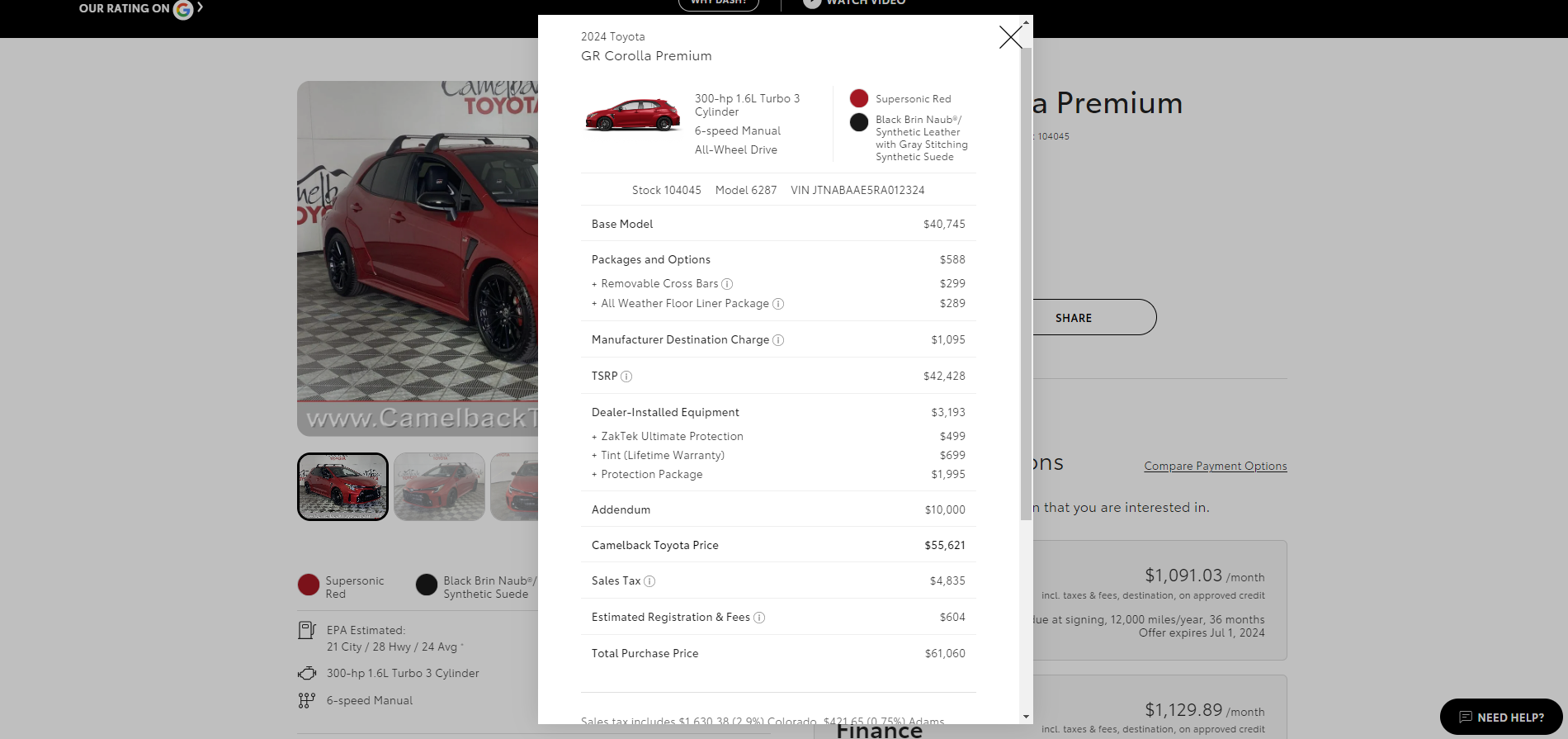Show Sales Tax info tooltip icon

[649, 581]
